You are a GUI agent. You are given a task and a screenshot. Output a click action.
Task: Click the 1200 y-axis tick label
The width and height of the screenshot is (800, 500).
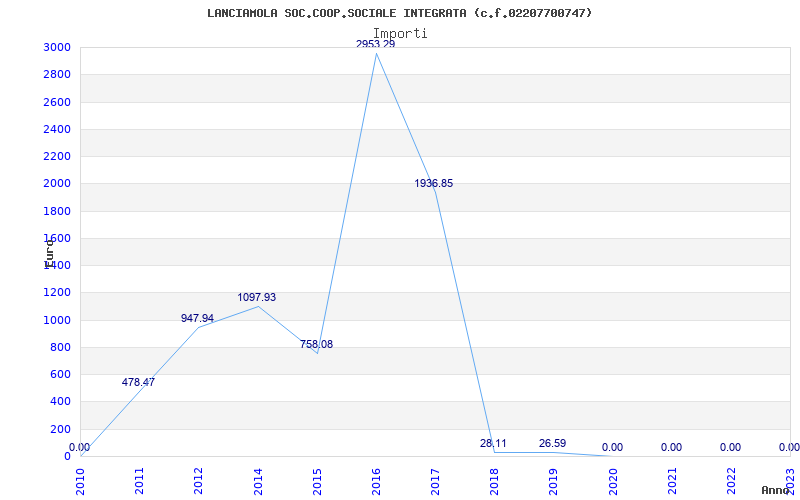(57, 293)
